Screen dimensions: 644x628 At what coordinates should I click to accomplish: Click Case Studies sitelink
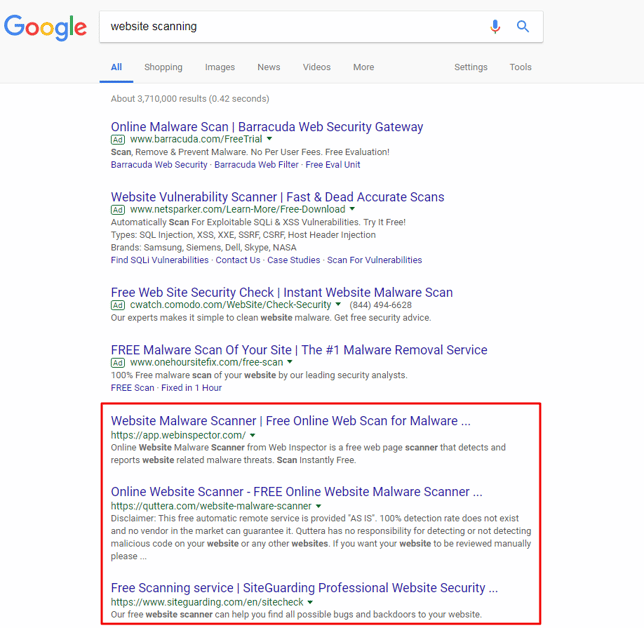pos(294,260)
